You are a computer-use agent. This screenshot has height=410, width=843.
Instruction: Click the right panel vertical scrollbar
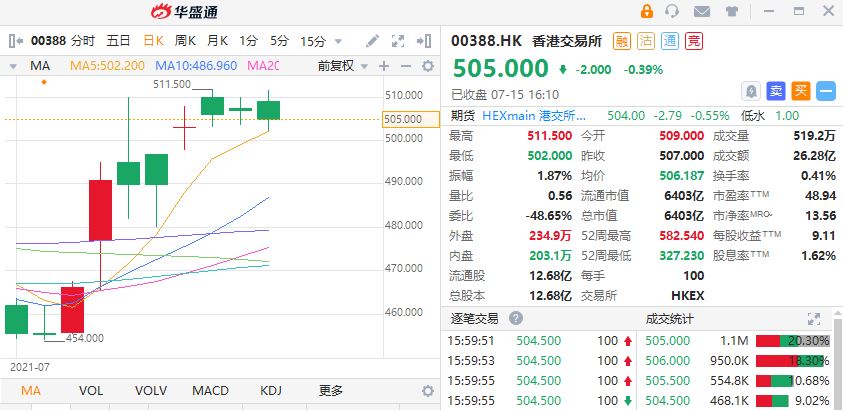(x=838, y=363)
